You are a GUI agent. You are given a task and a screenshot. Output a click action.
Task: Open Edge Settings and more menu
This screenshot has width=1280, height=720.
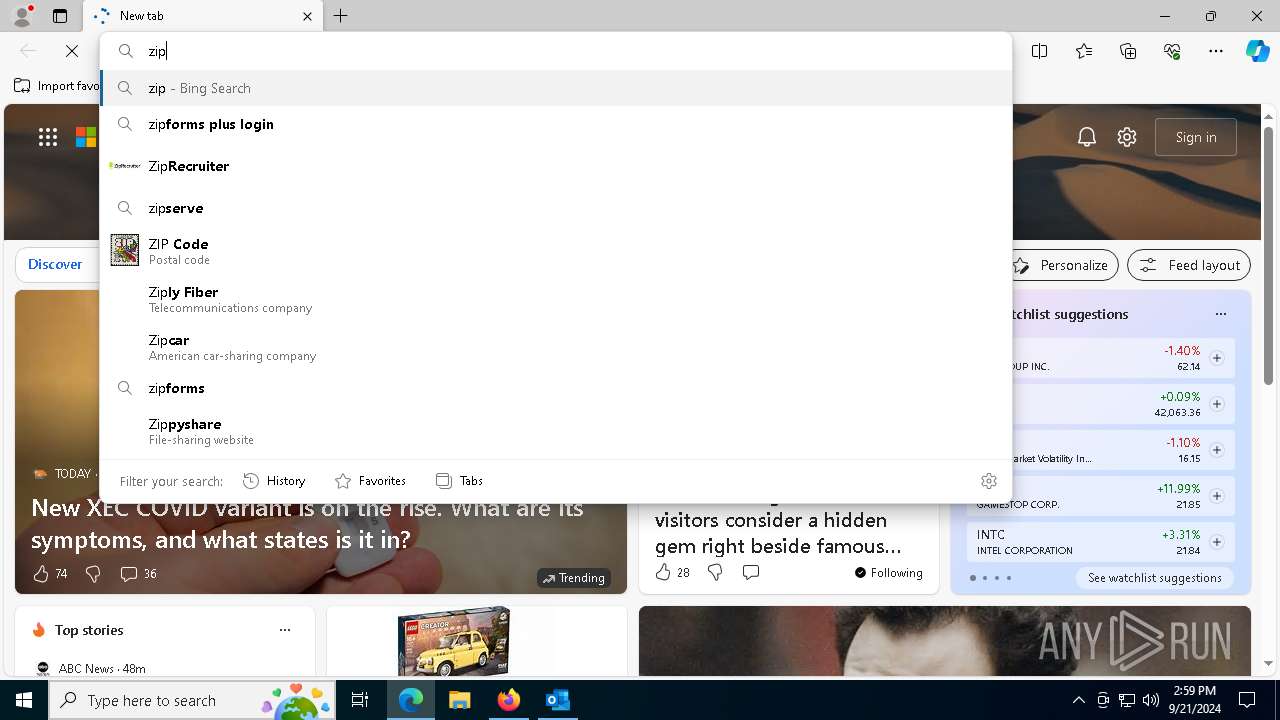point(1216,51)
